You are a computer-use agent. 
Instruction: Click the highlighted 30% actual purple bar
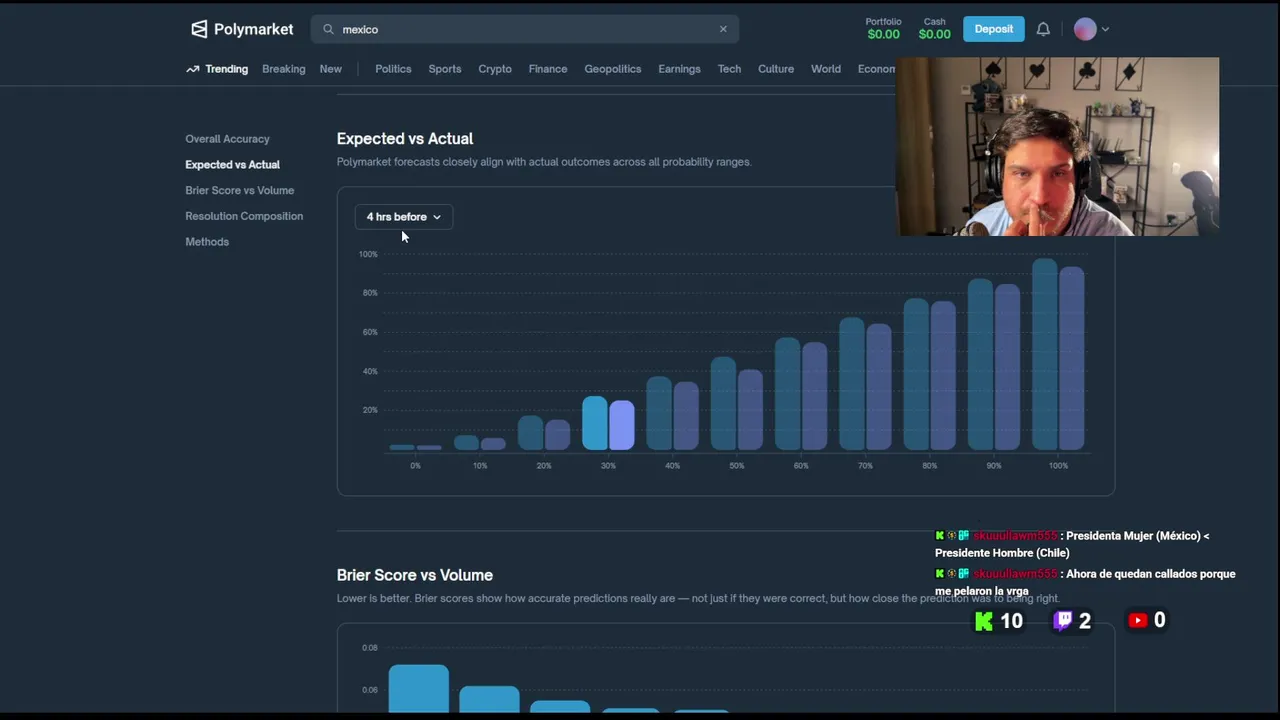point(621,425)
